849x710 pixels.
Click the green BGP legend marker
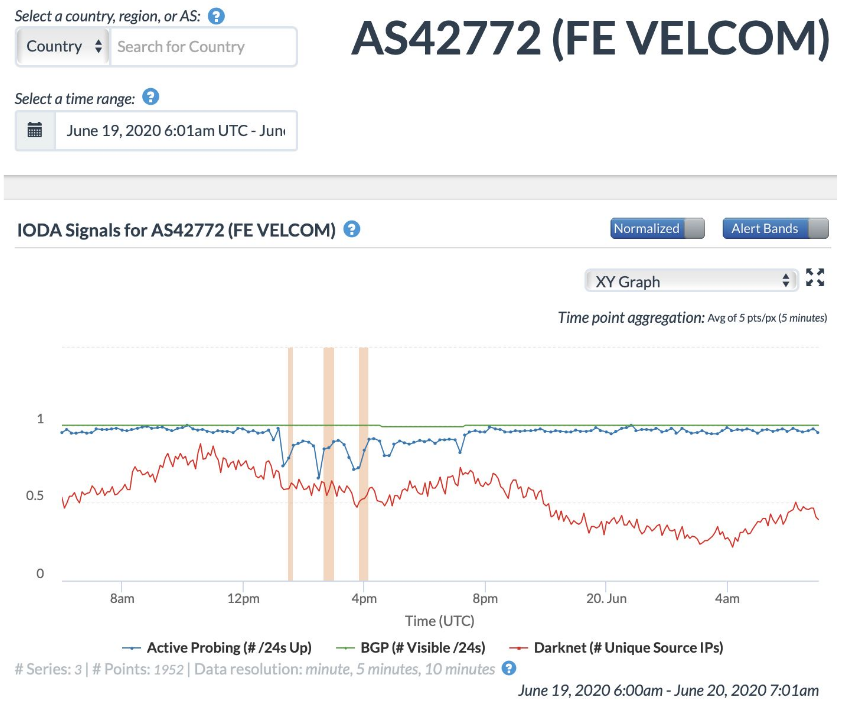(x=345, y=648)
